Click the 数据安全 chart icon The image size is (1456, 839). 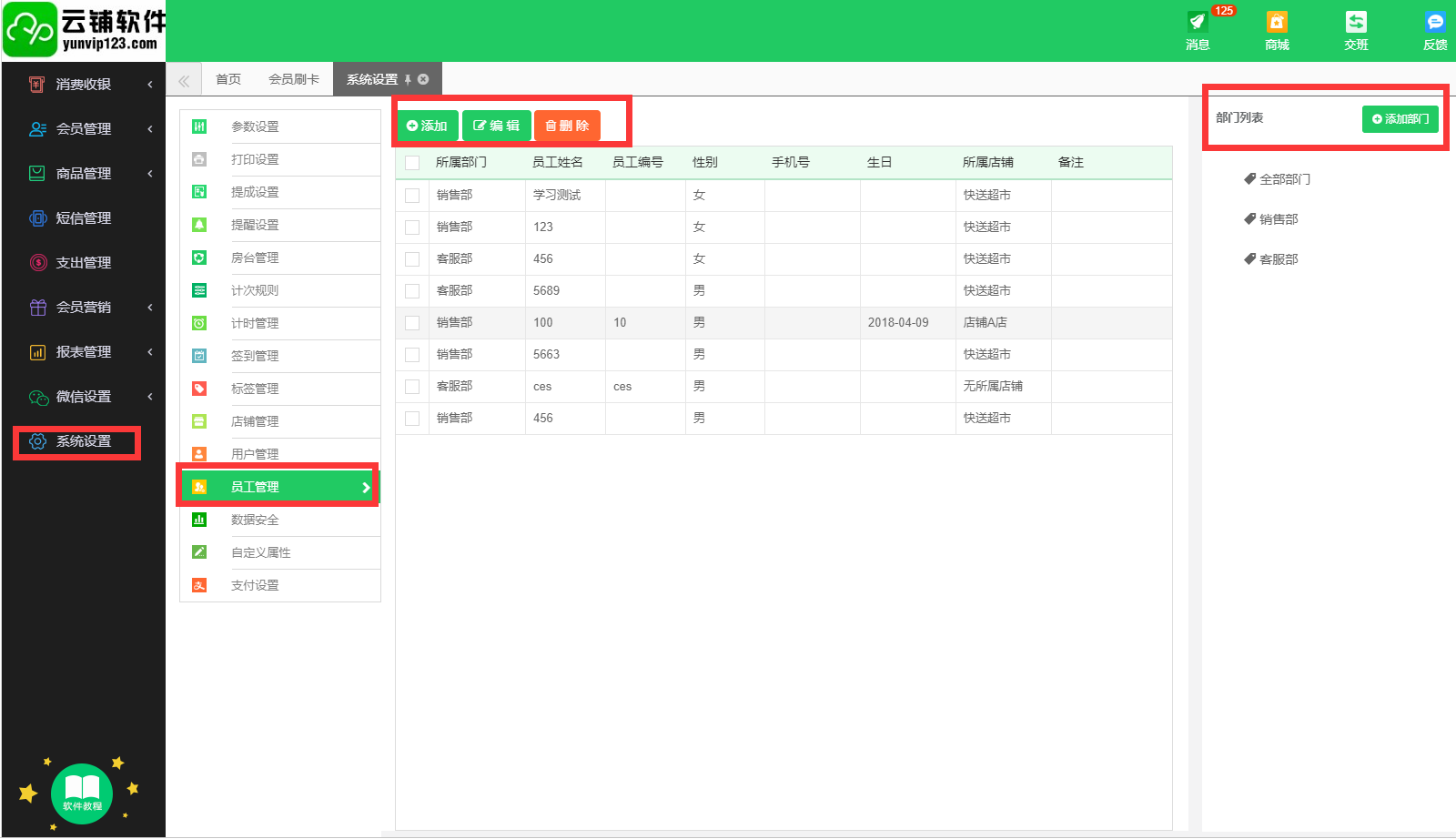(x=199, y=520)
